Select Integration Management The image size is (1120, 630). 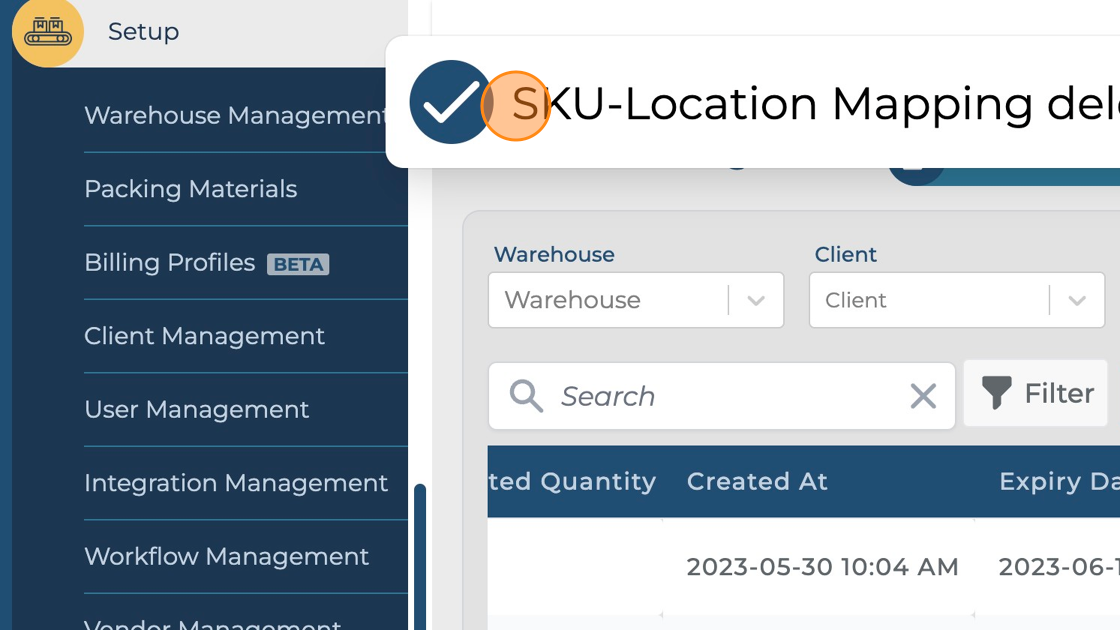tap(237, 482)
